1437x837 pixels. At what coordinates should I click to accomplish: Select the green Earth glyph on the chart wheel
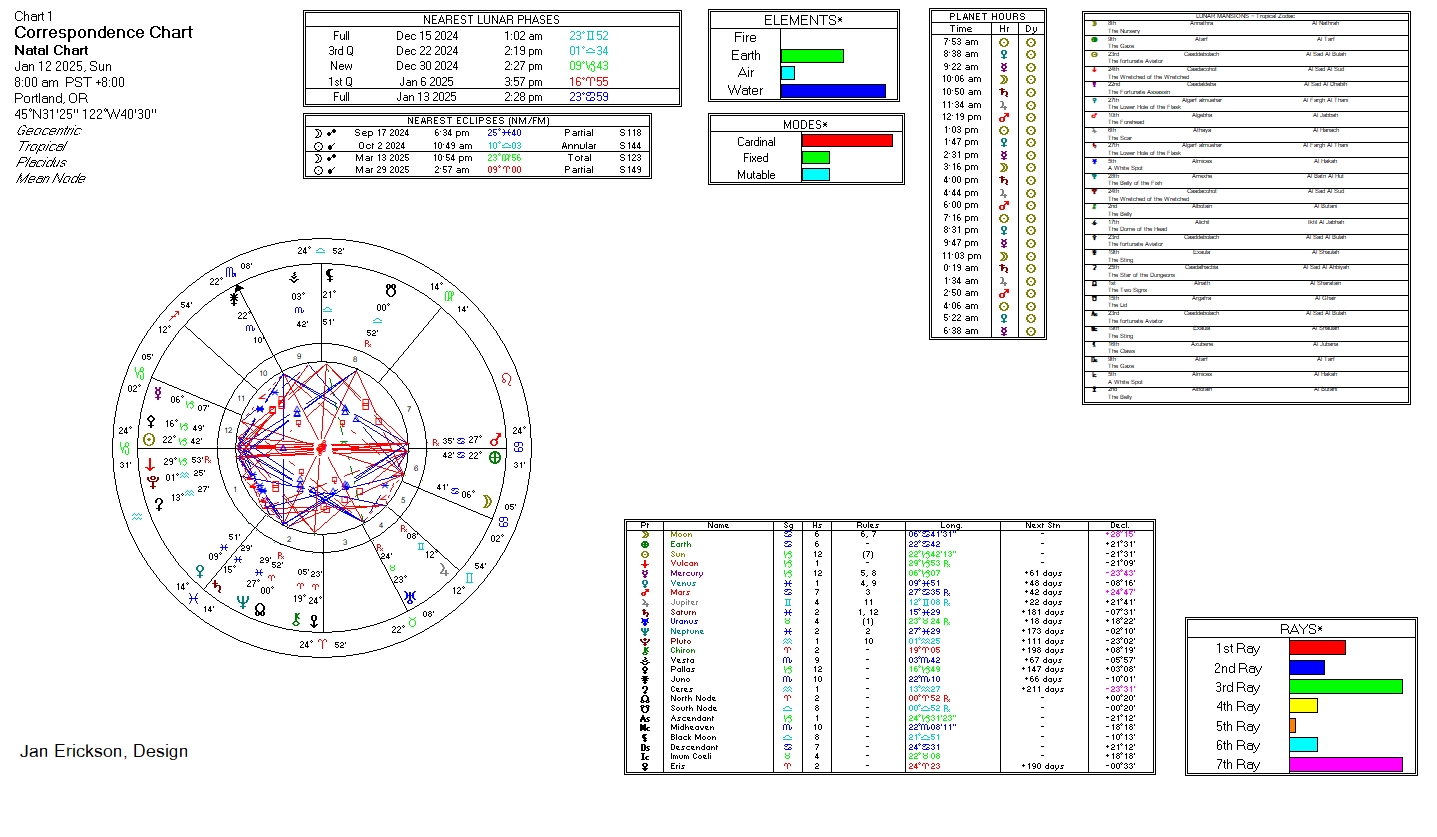[x=494, y=457]
